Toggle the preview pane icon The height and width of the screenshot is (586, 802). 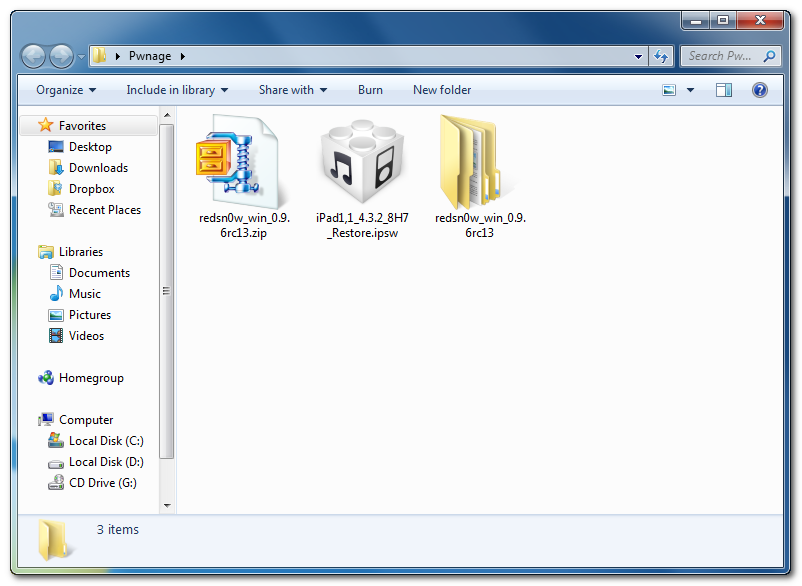point(724,90)
